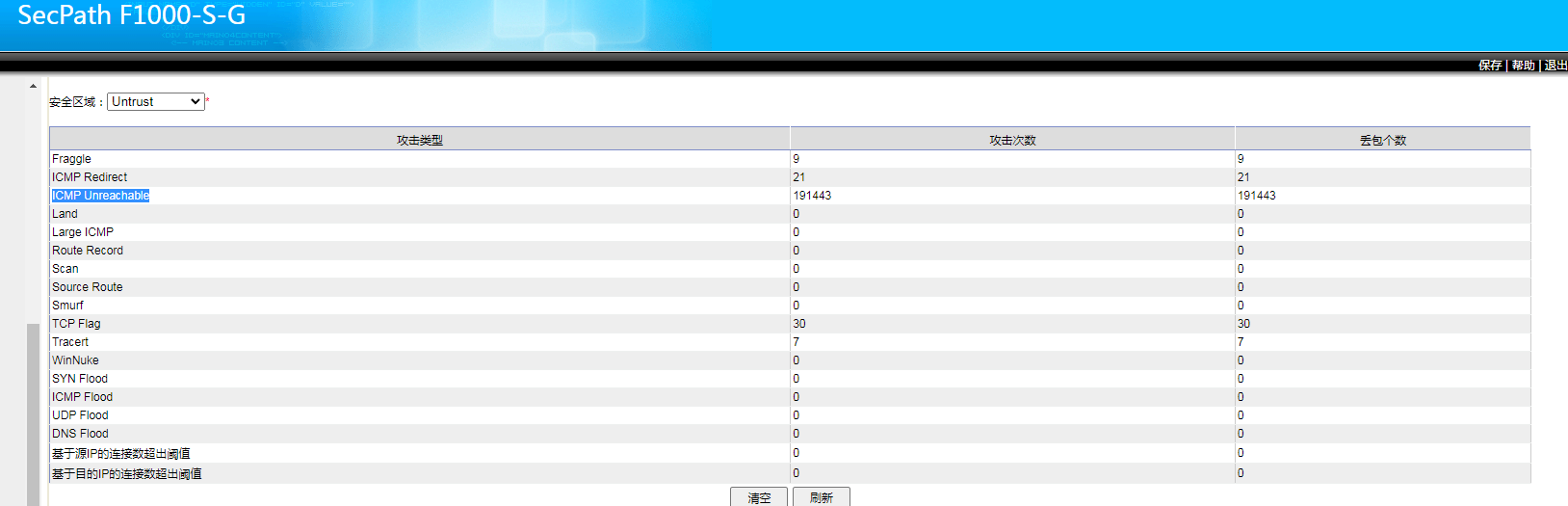The width and height of the screenshot is (1568, 506).
Task: Click the left panel scrollbar thumb
Action: (x=33, y=414)
